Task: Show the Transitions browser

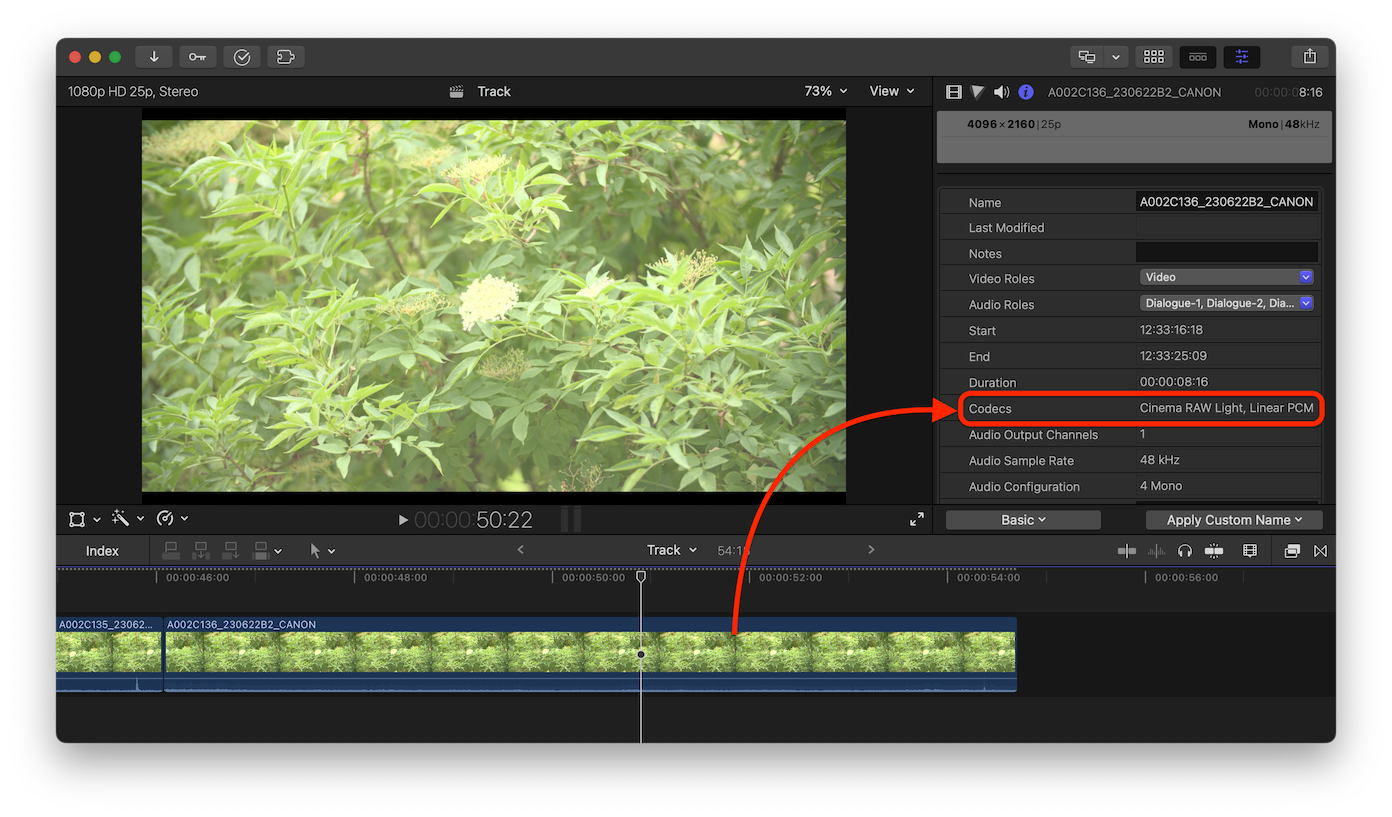Action: click(x=1321, y=551)
